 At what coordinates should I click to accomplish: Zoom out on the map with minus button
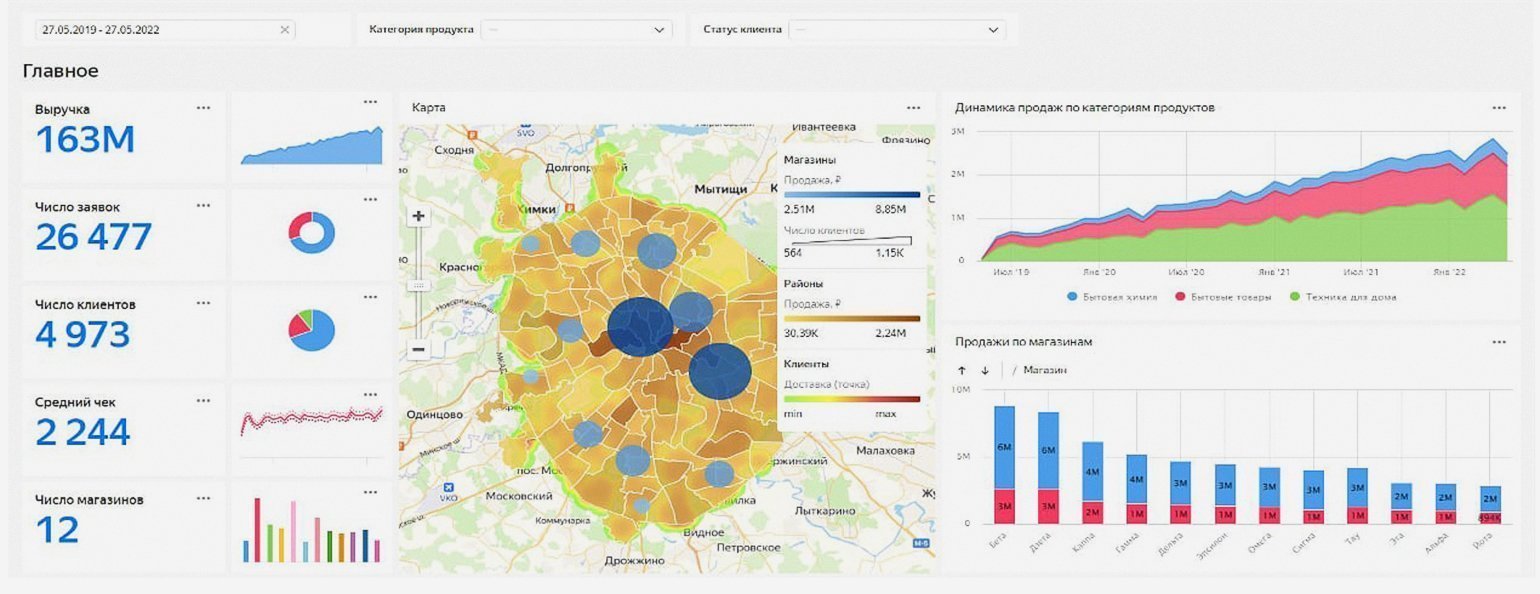click(419, 350)
